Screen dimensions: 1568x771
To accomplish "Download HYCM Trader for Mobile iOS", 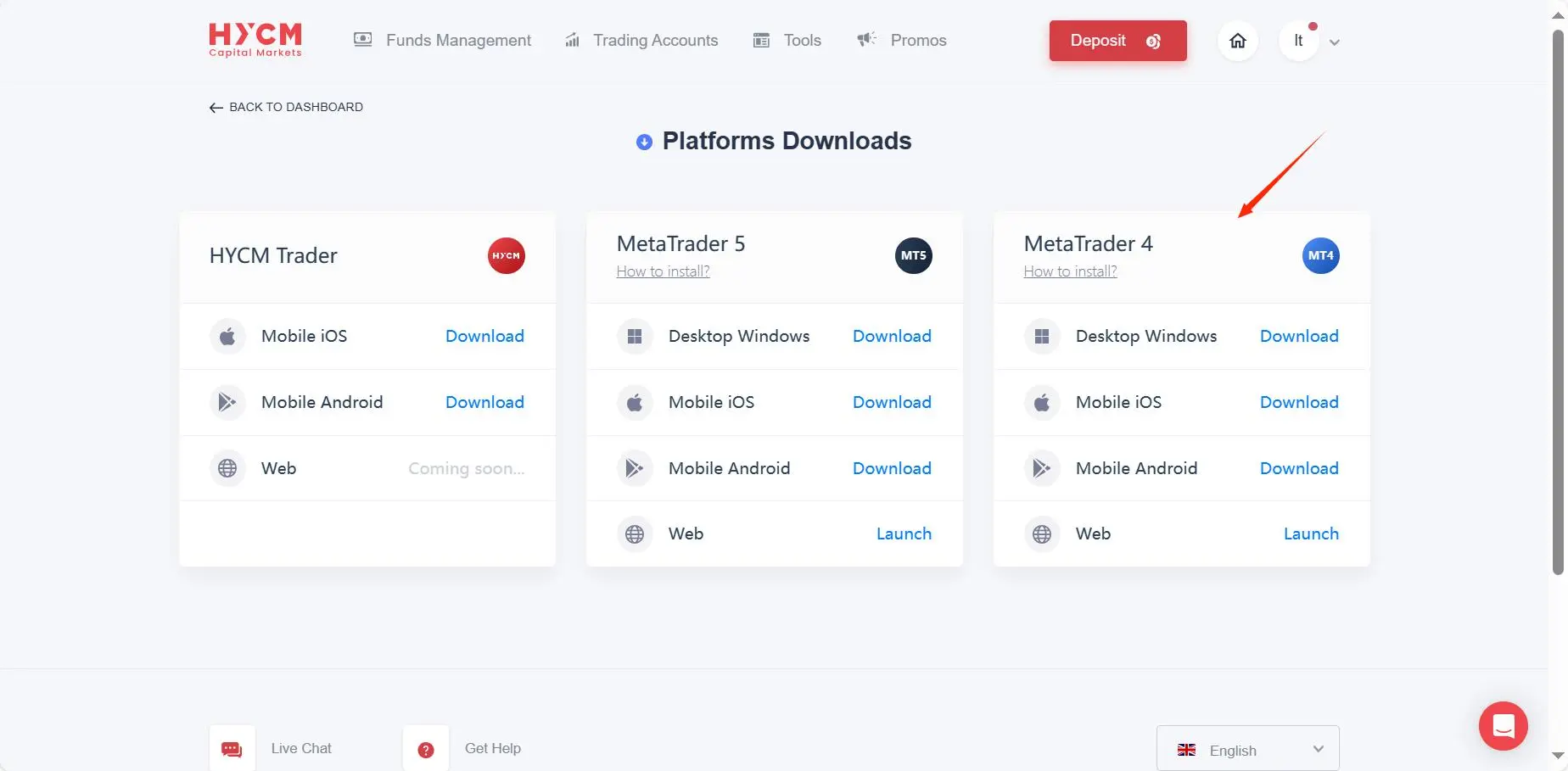I will point(484,336).
